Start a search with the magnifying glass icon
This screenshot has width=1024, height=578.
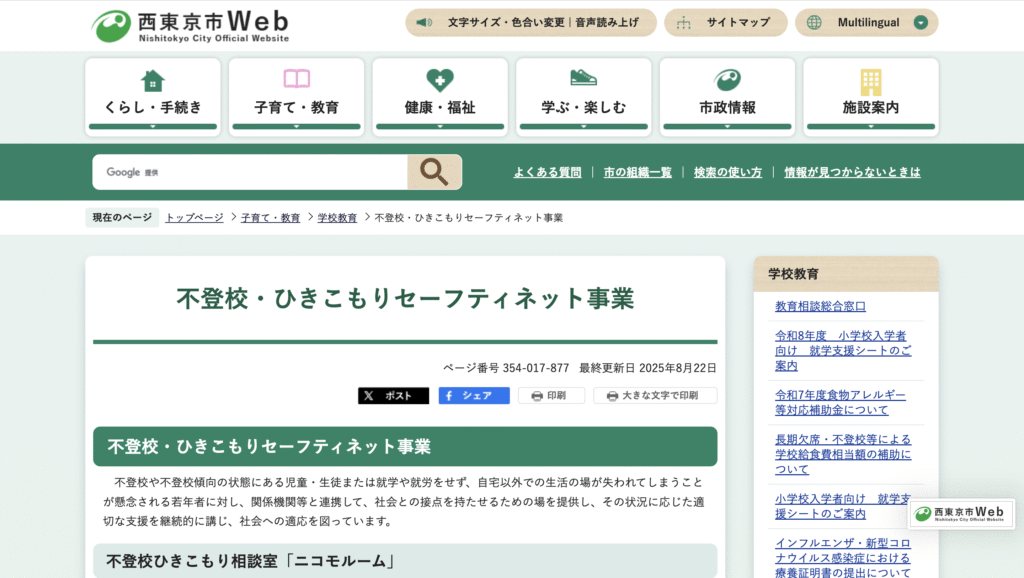point(434,172)
